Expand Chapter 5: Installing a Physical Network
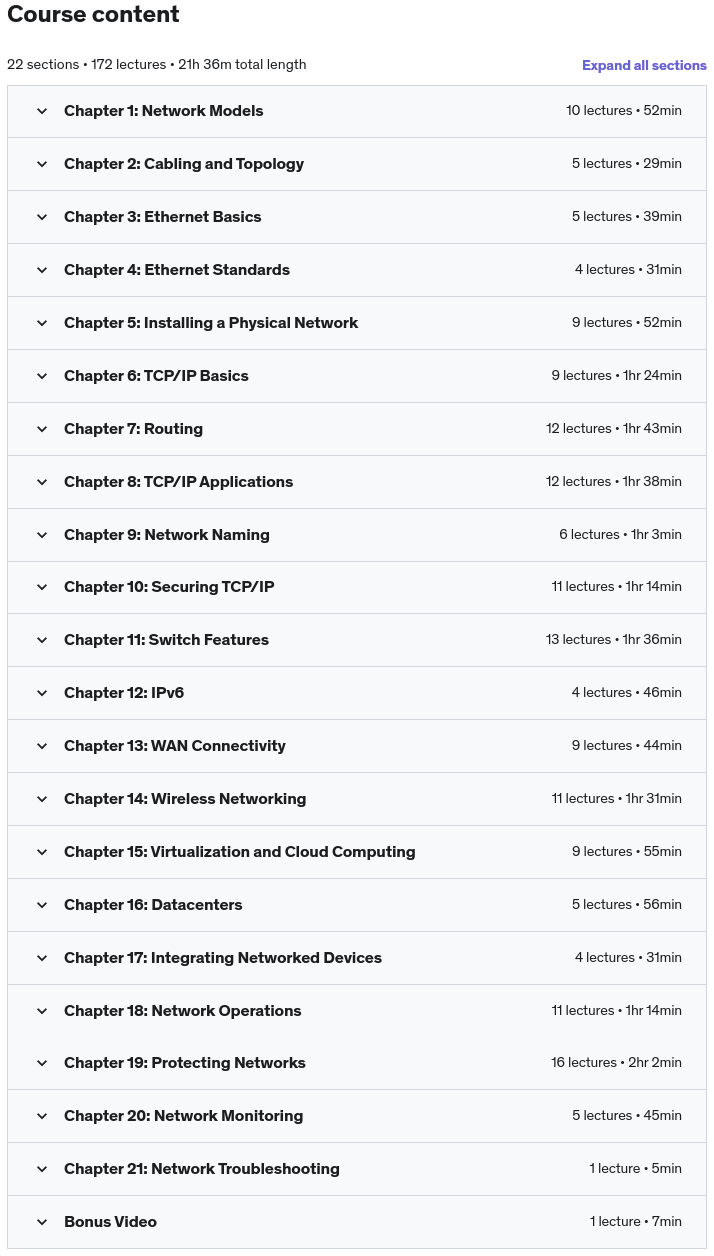The height and width of the screenshot is (1256, 714). pos(357,323)
